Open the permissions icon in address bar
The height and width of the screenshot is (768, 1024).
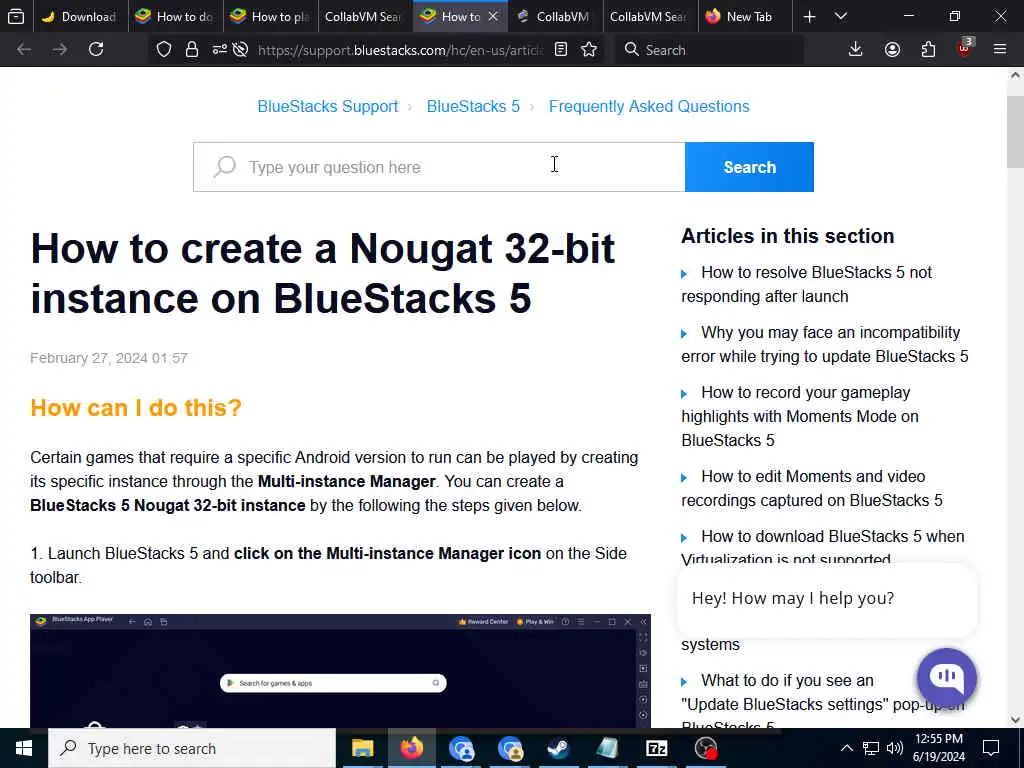[219, 50]
